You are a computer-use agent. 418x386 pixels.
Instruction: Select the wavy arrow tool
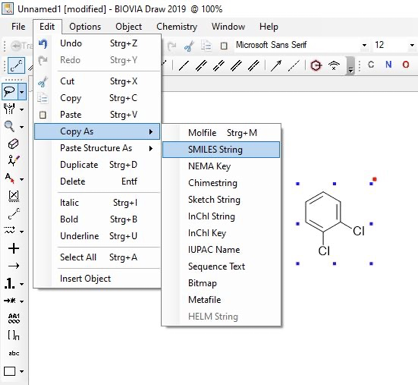(x=10, y=230)
